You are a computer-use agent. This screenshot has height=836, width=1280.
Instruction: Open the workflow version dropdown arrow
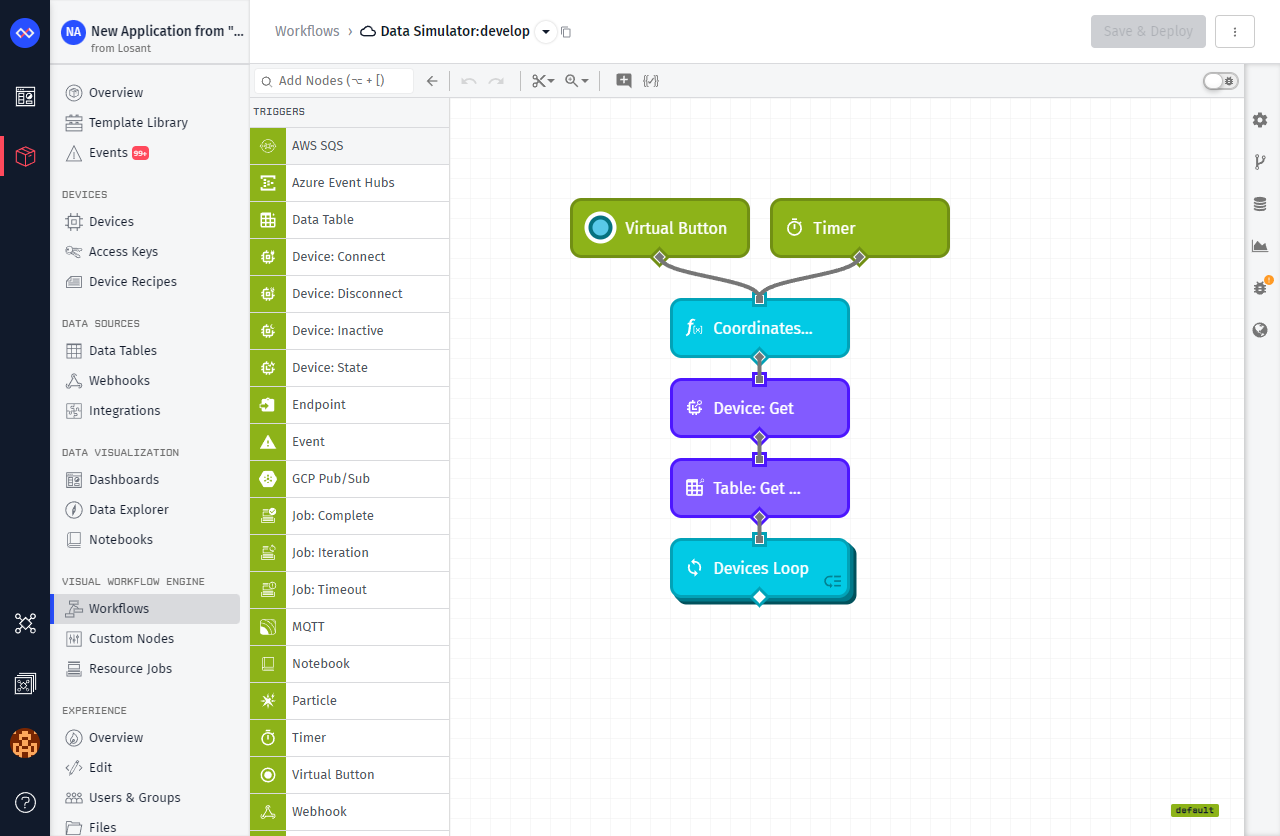coord(546,32)
